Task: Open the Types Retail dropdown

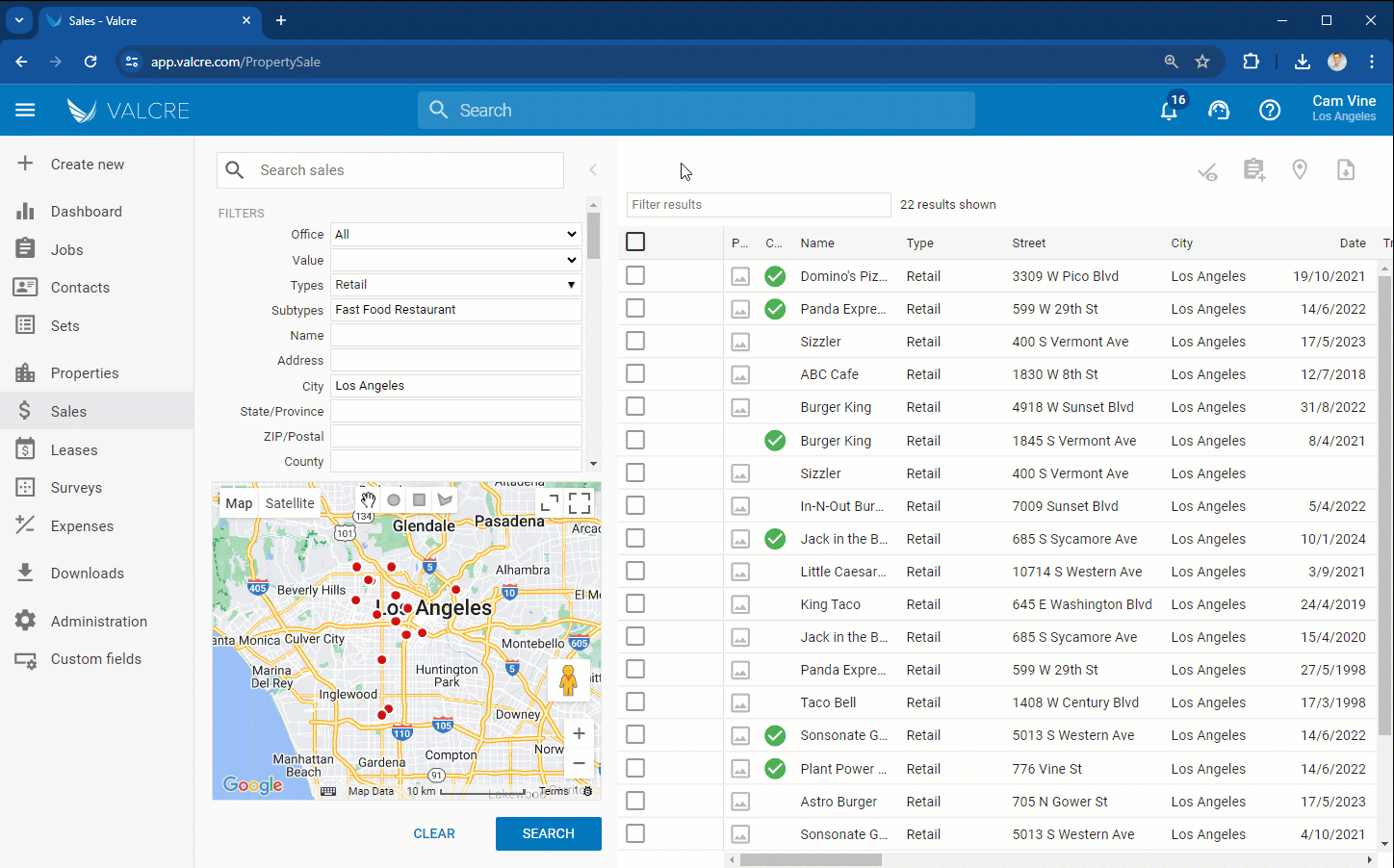Action: point(456,285)
